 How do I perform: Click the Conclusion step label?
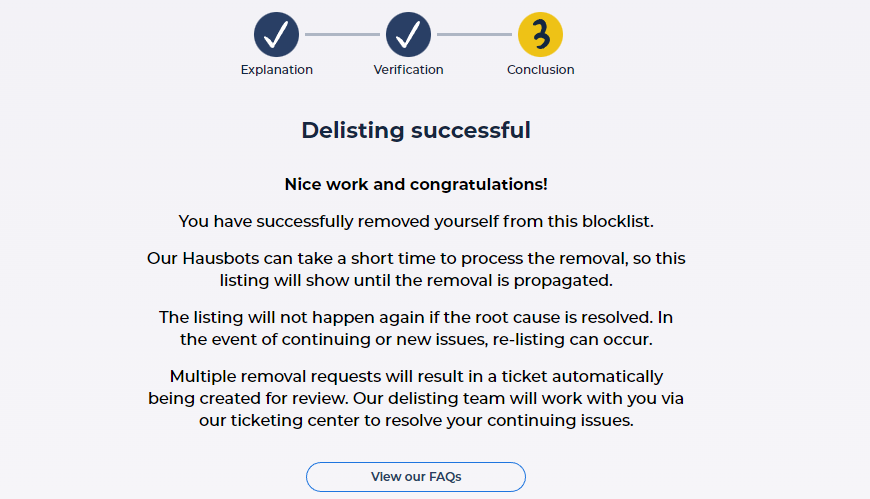pos(540,70)
